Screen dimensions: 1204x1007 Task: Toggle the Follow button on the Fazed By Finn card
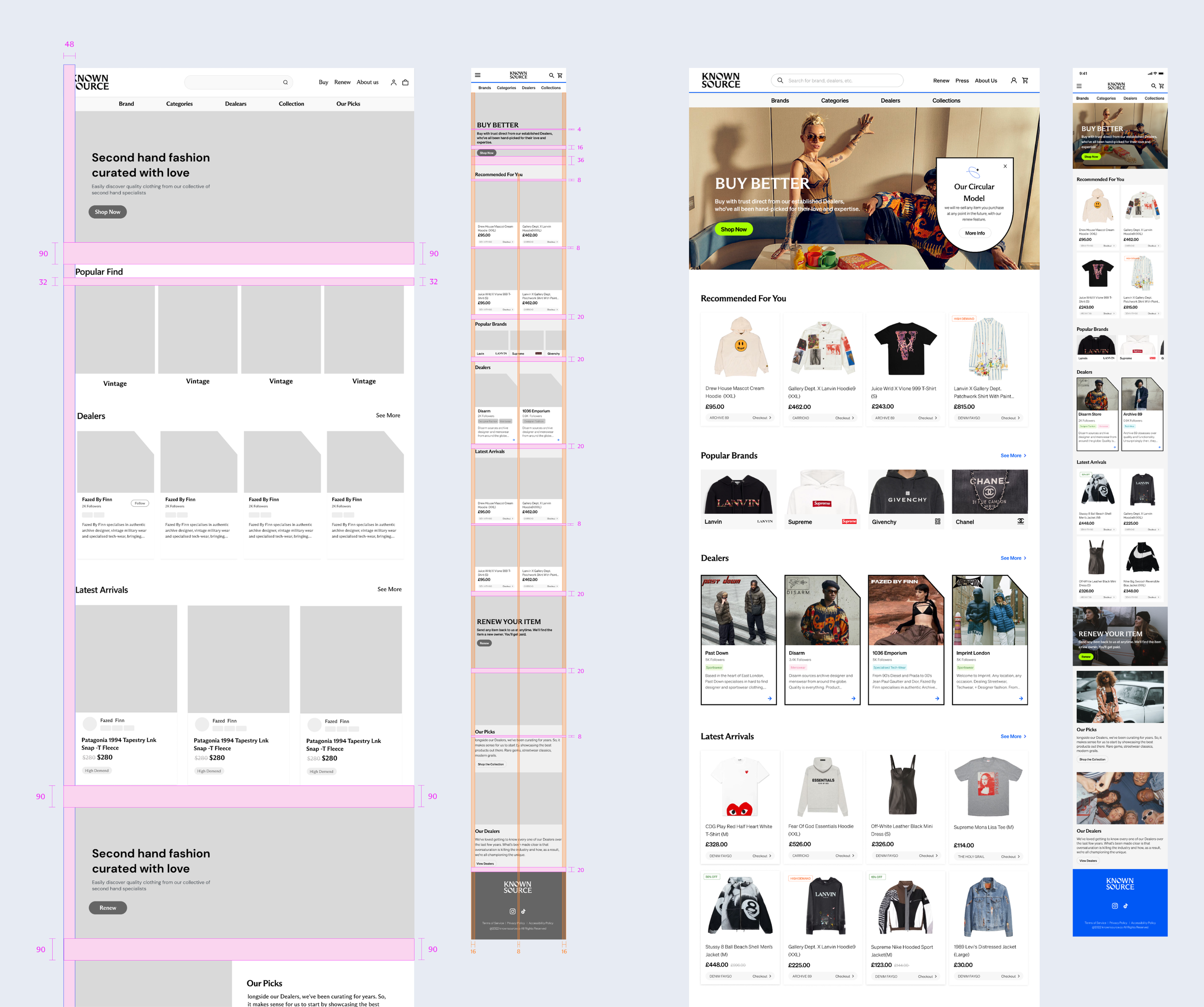140,503
